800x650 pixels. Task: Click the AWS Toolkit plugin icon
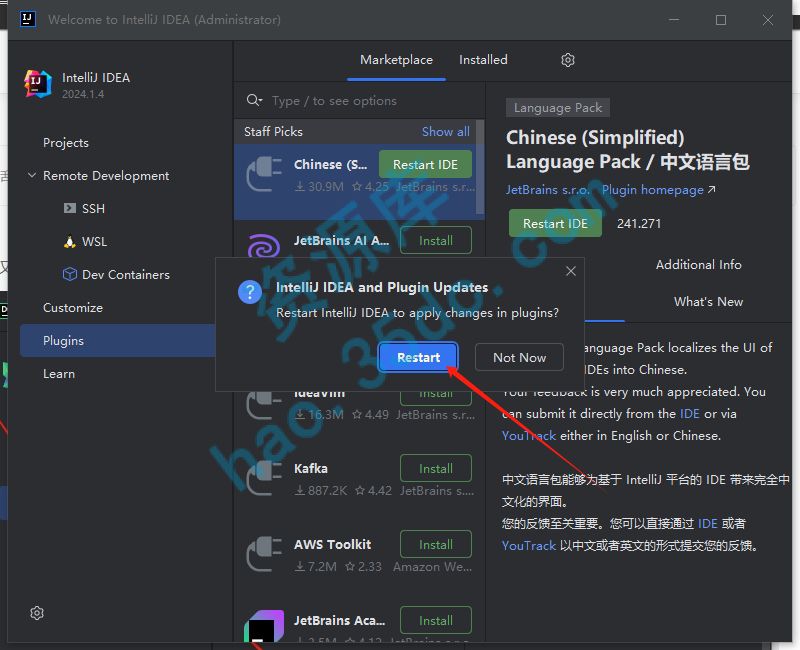coord(264,554)
